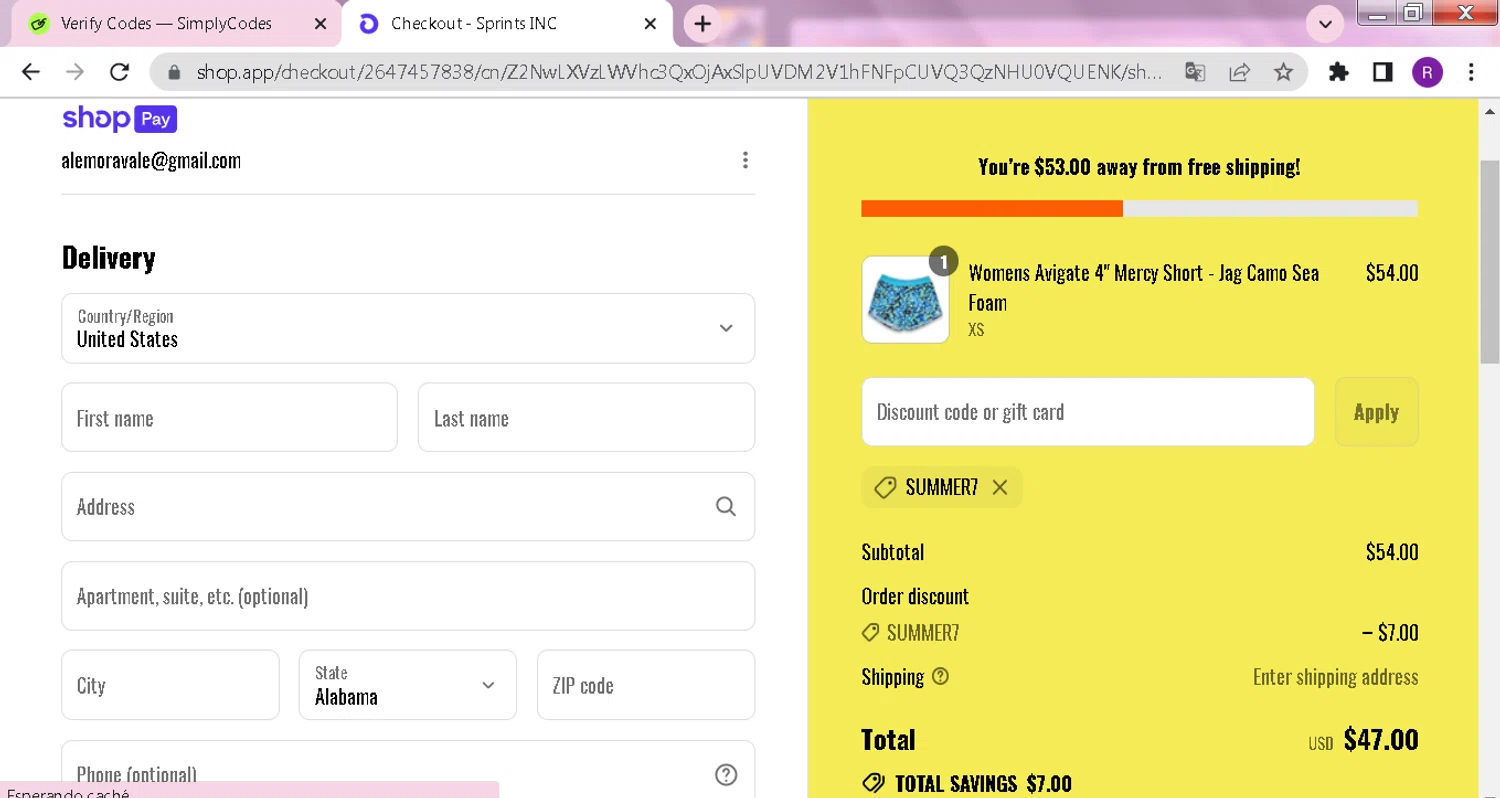
Task: Open the translate page icon
Action: tap(1195, 72)
